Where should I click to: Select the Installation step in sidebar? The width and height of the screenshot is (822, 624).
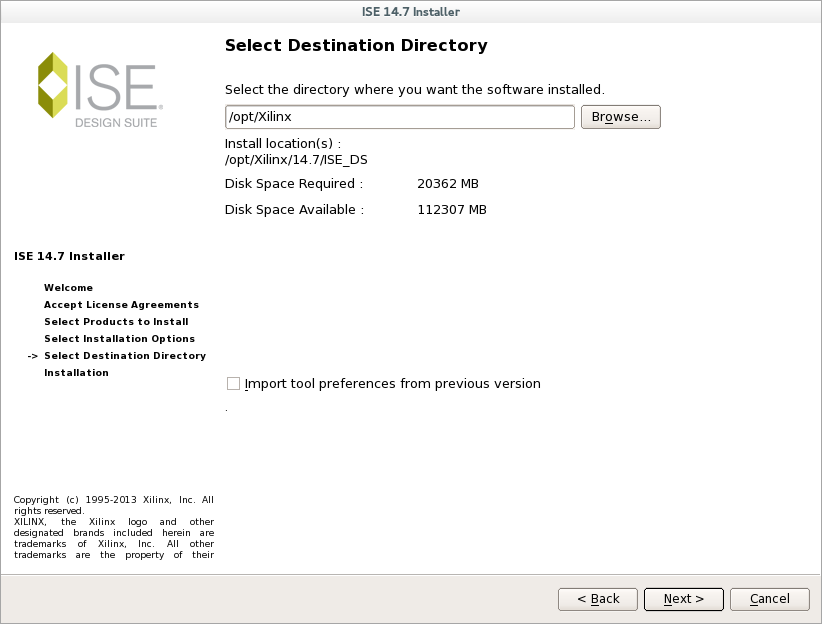pyautogui.click(x=77, y=373)
